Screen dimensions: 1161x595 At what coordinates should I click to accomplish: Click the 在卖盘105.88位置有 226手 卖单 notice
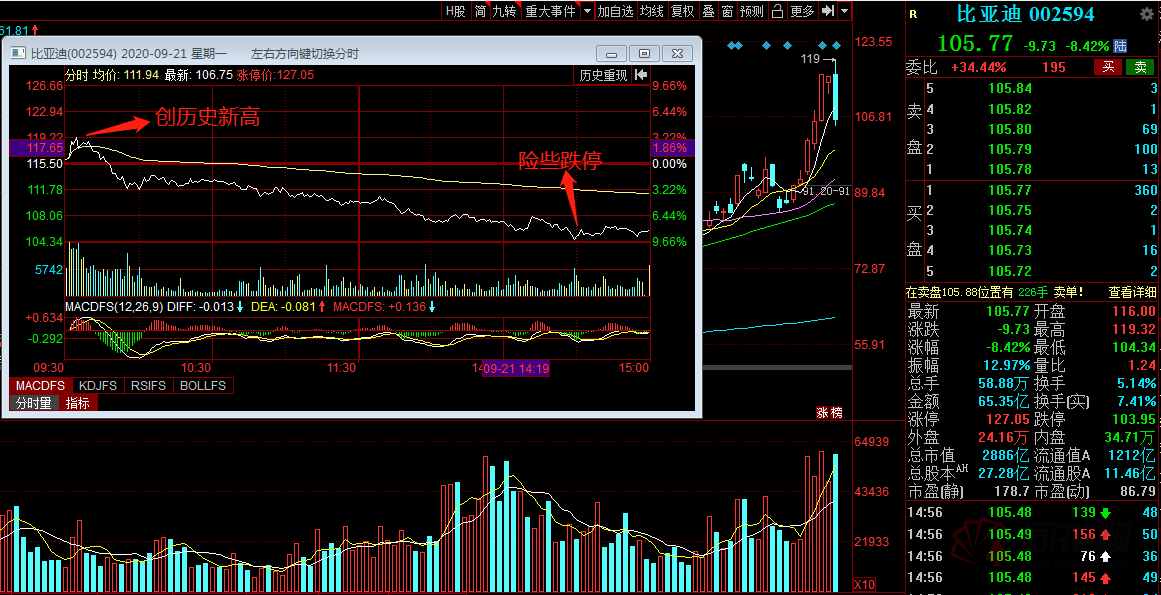[x=995, y=292]
